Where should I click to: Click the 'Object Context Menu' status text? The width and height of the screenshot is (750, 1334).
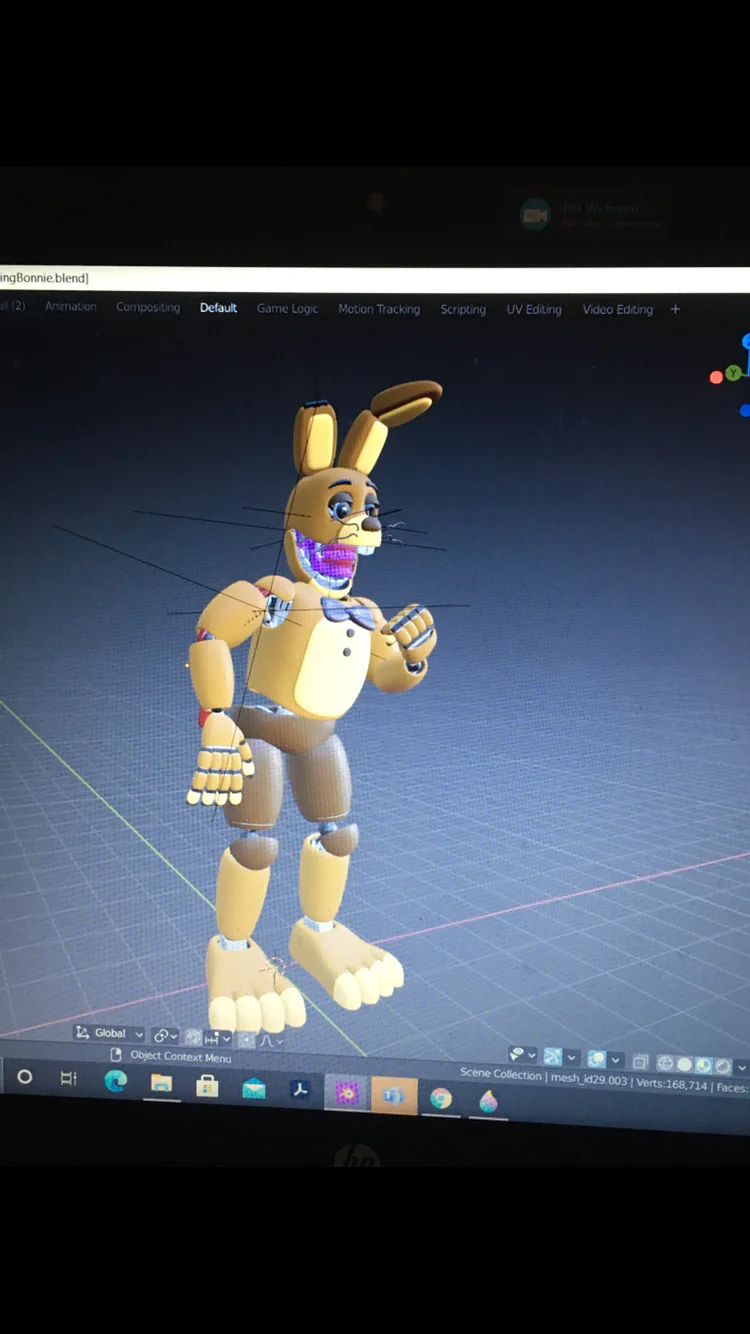click(x=181, y=1056)
